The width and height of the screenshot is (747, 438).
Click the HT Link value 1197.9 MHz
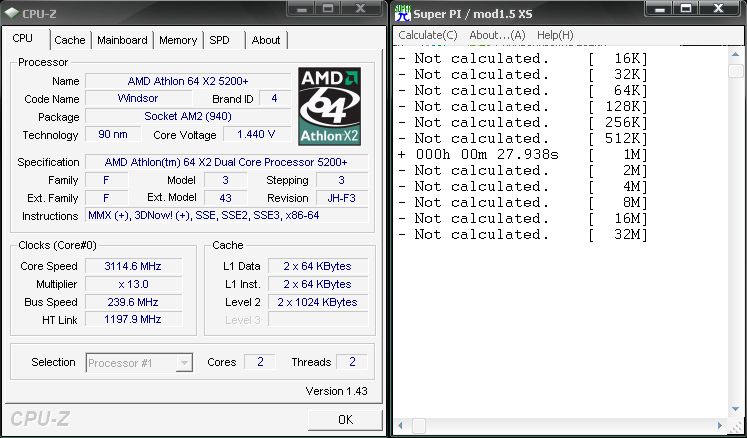tap(133, 319)
